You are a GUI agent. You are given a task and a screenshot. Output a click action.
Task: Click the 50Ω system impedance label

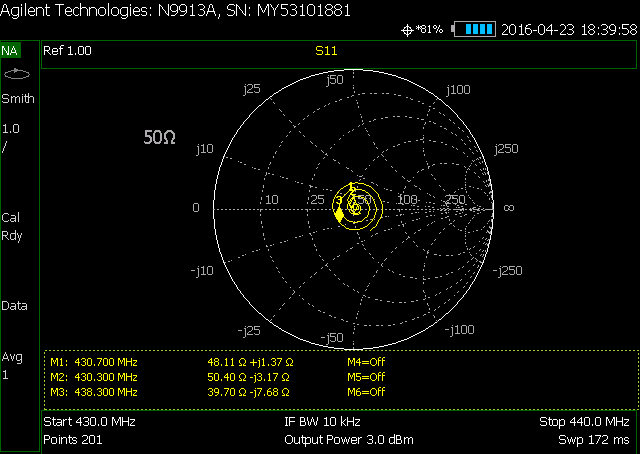tap(160, 138)
